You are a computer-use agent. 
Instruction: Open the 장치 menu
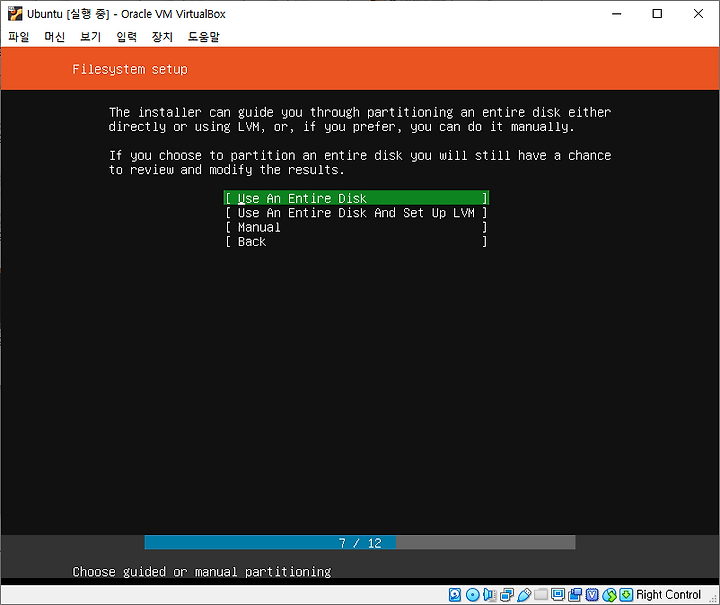click(162, 37)
